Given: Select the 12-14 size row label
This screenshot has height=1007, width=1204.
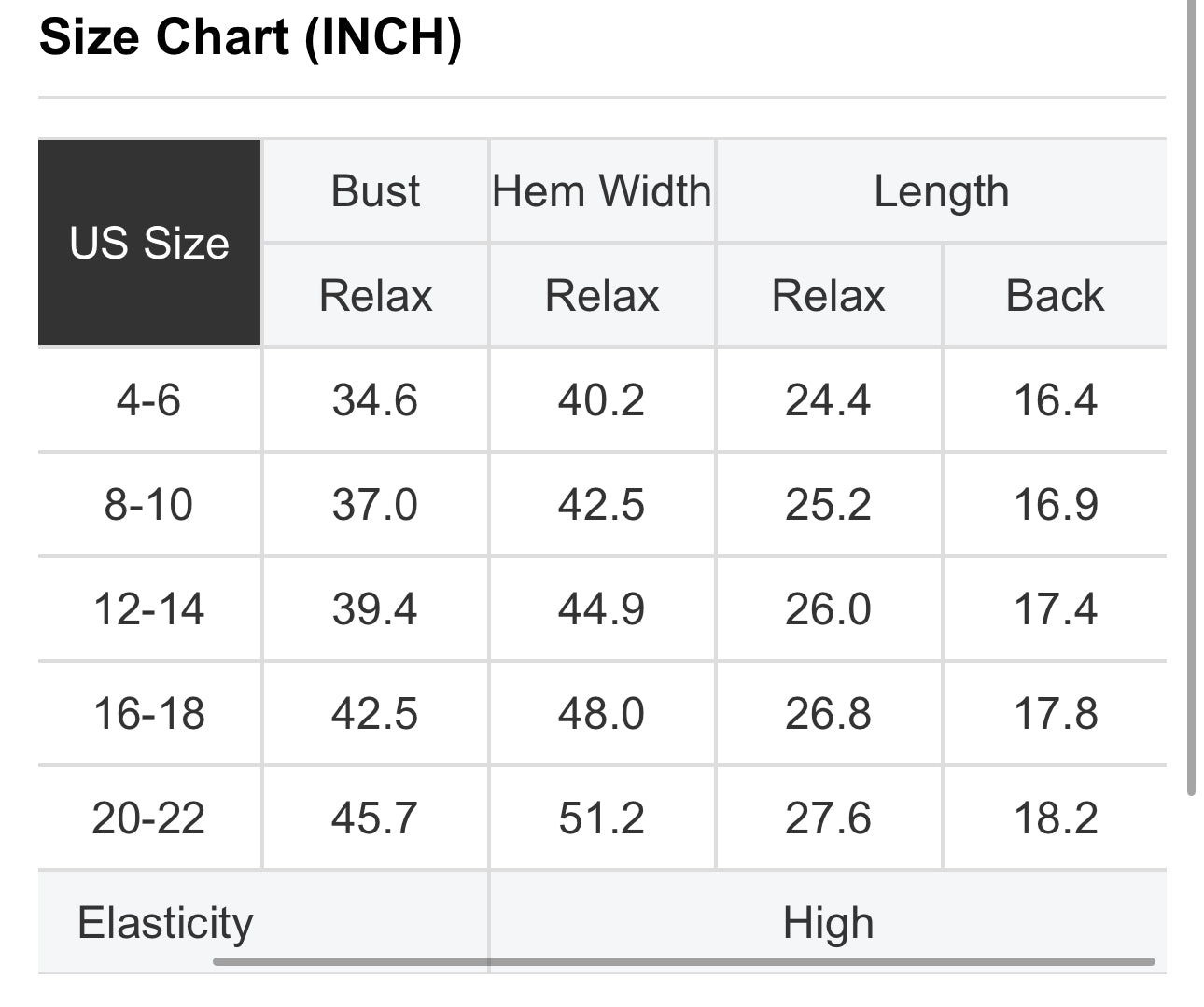Looking at the screenshot, I should [x=149, y=609].
